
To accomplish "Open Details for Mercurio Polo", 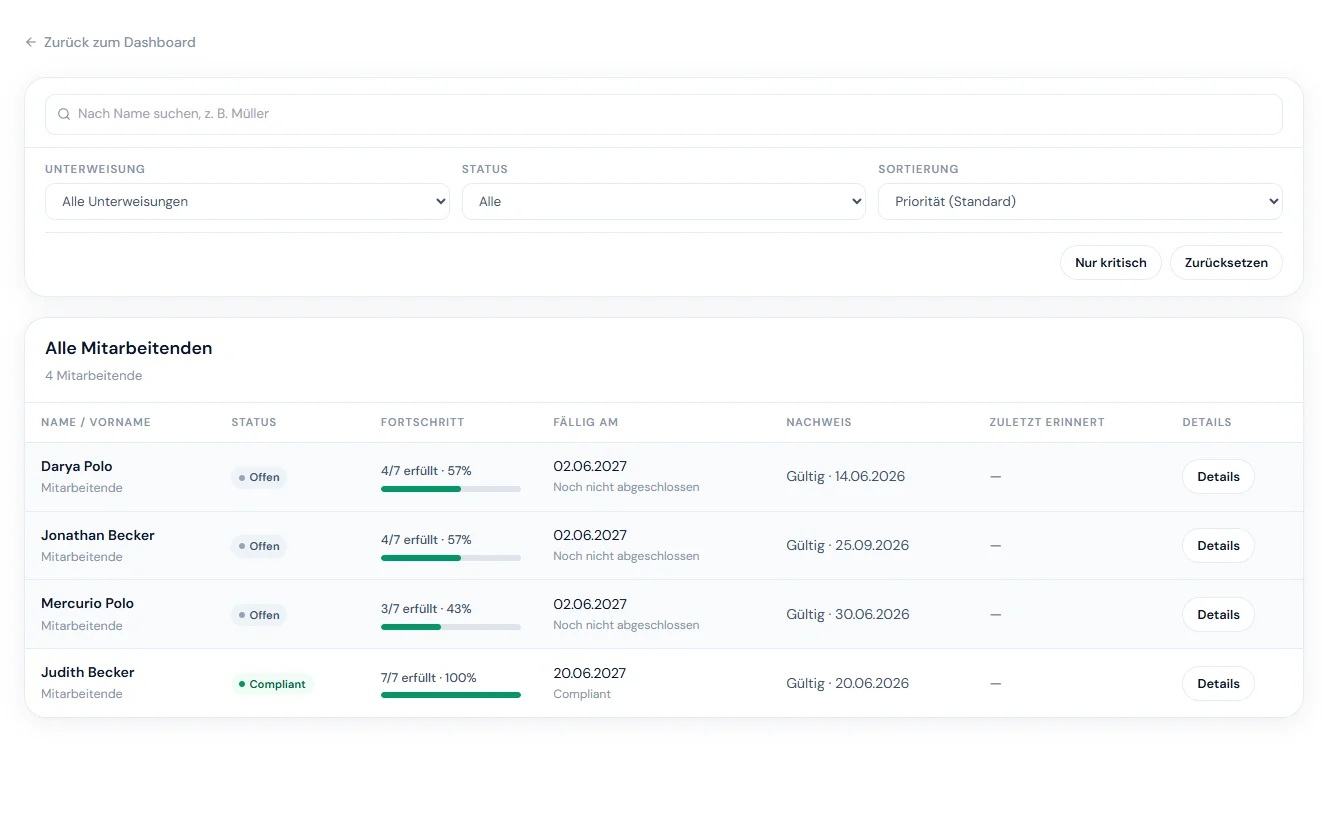I will (1218, 615).
